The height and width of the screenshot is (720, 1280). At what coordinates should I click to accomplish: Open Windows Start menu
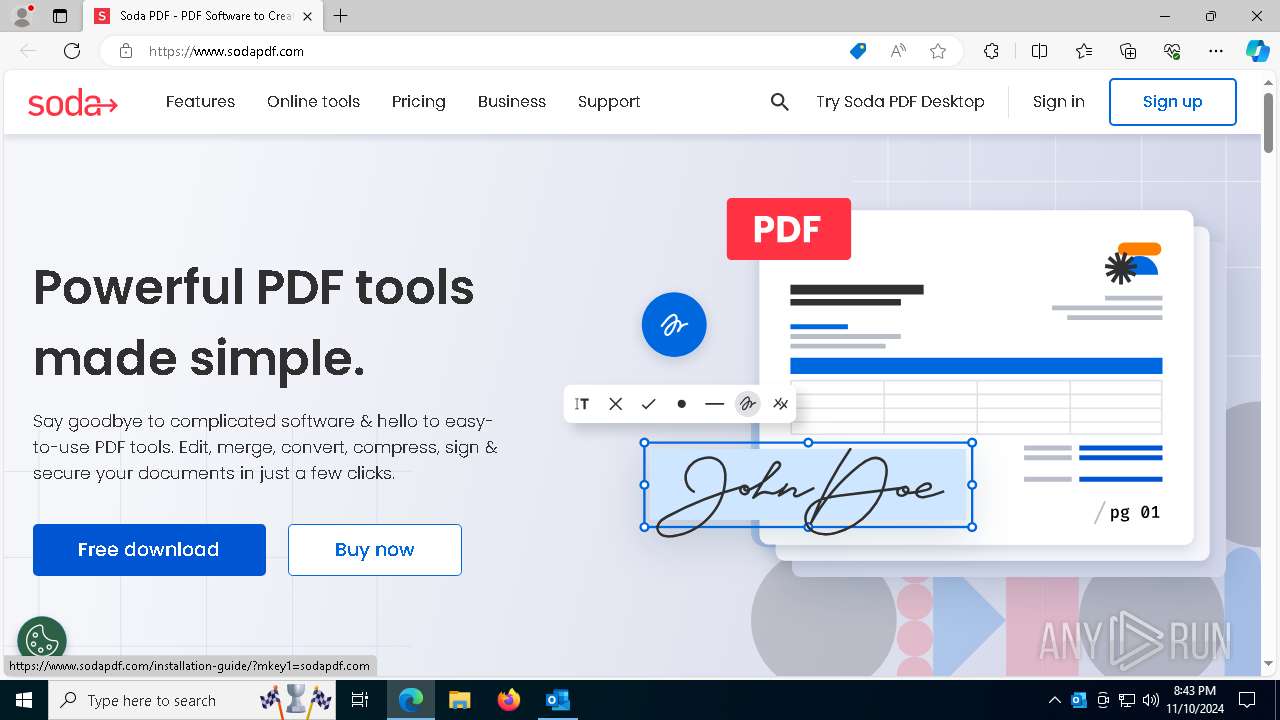pyautogui.click(x=23, y=700)
